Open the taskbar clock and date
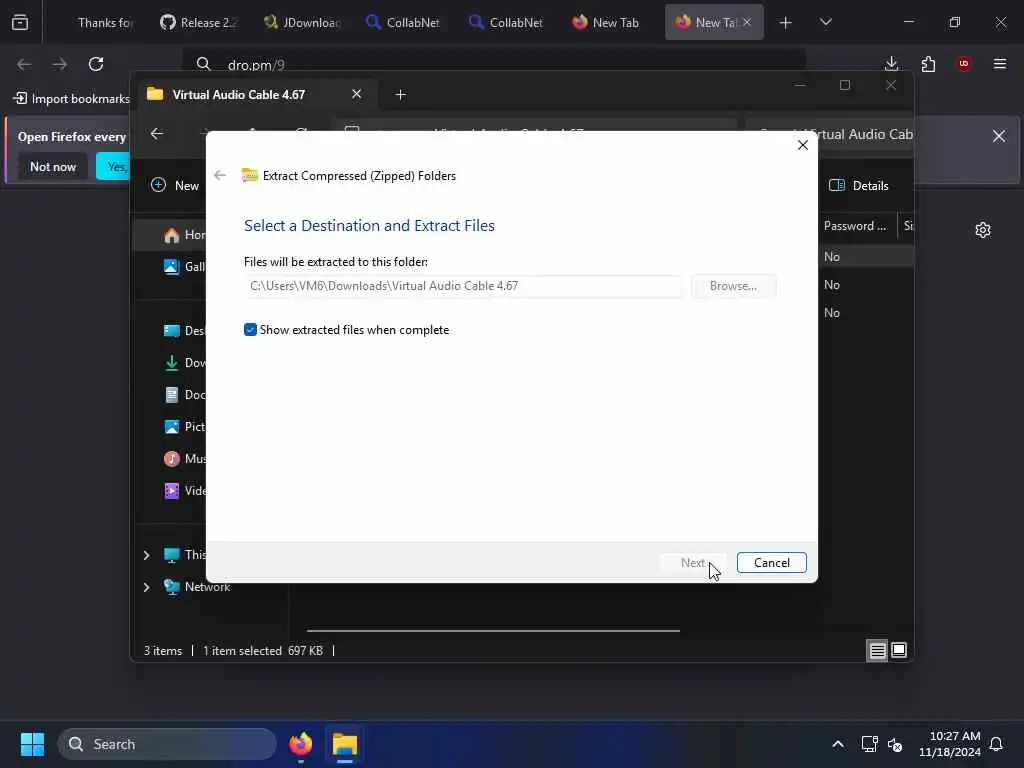Viewport: 1024px width, 768px height. pyautogui.click(x=949, y=744)
